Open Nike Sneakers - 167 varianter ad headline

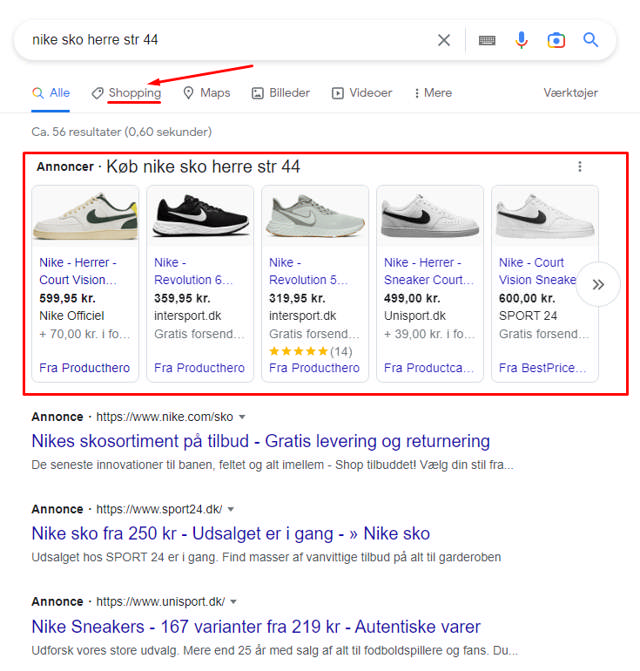pos(256,627)
